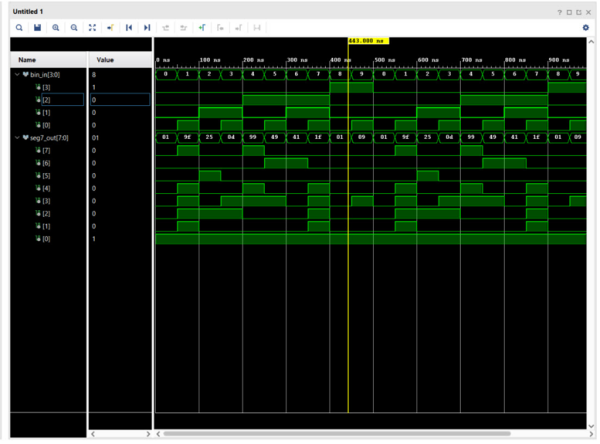The width and height of the screenshot is (600, 444).
Task: Click waveform horizontal scrollbar left arrow
Action: 158,434
